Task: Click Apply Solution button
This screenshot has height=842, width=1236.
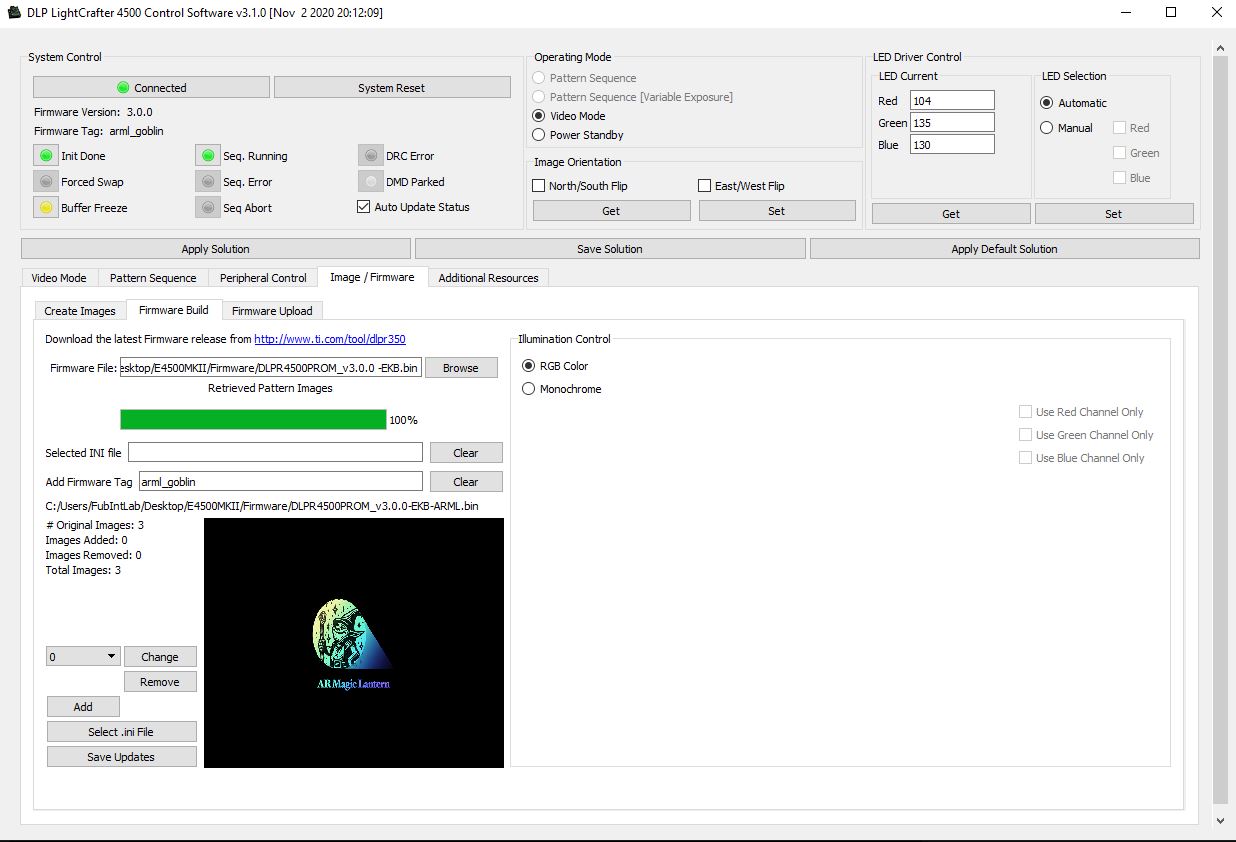Action: 216,249
